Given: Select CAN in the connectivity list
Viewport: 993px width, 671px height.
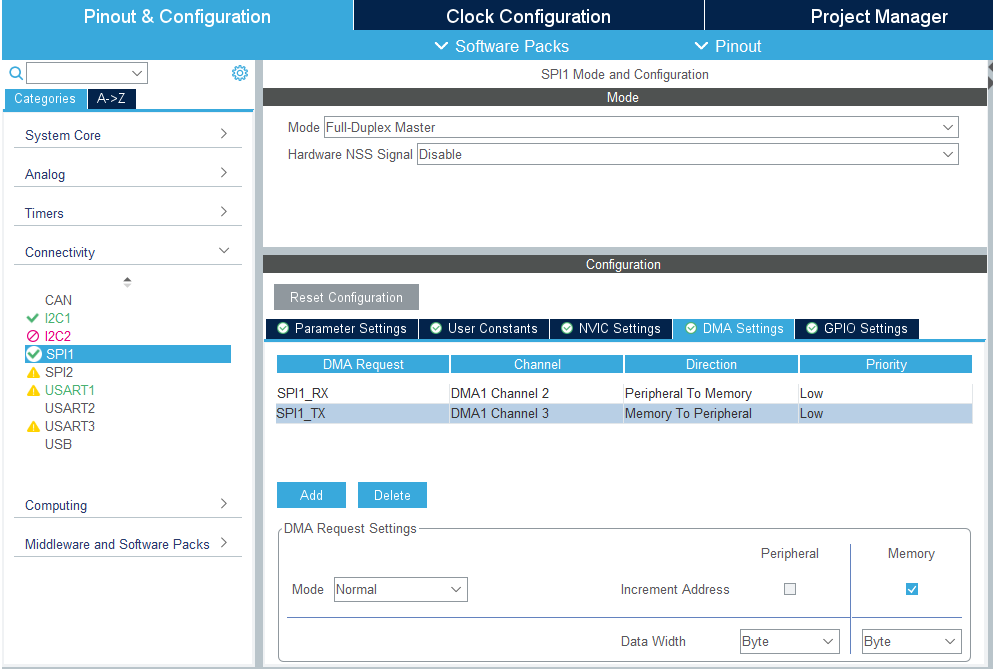Looking at the screenshot, I should [58, 300].
